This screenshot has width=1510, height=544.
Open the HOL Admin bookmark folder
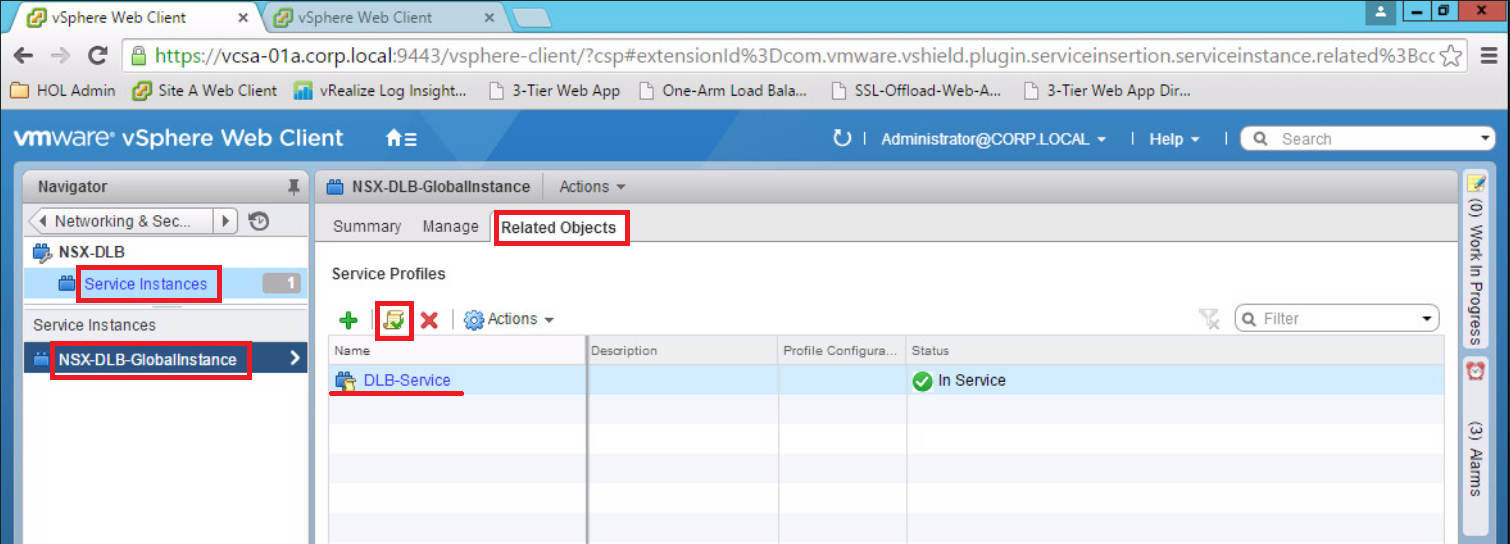[62, 91]
